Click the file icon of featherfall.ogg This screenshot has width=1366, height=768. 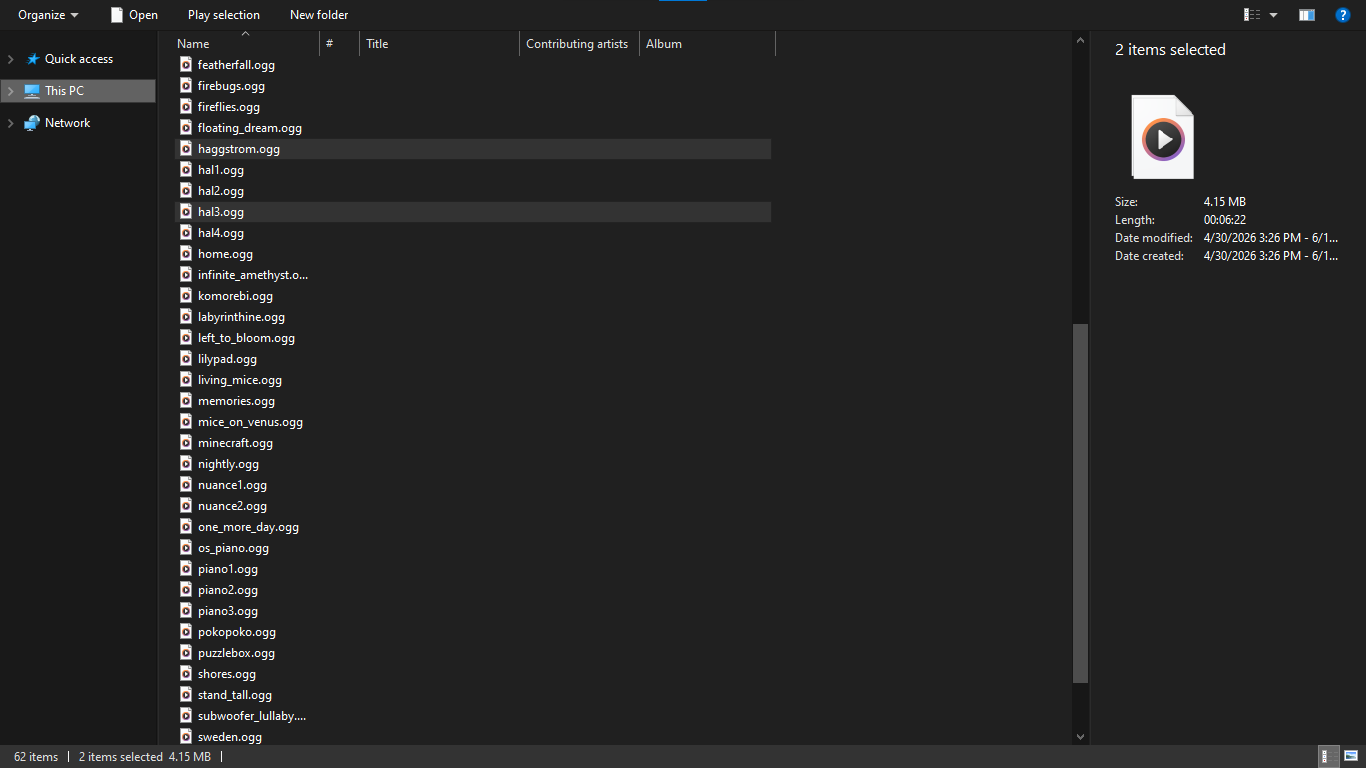pyautogui.click(x=186, y=64)
